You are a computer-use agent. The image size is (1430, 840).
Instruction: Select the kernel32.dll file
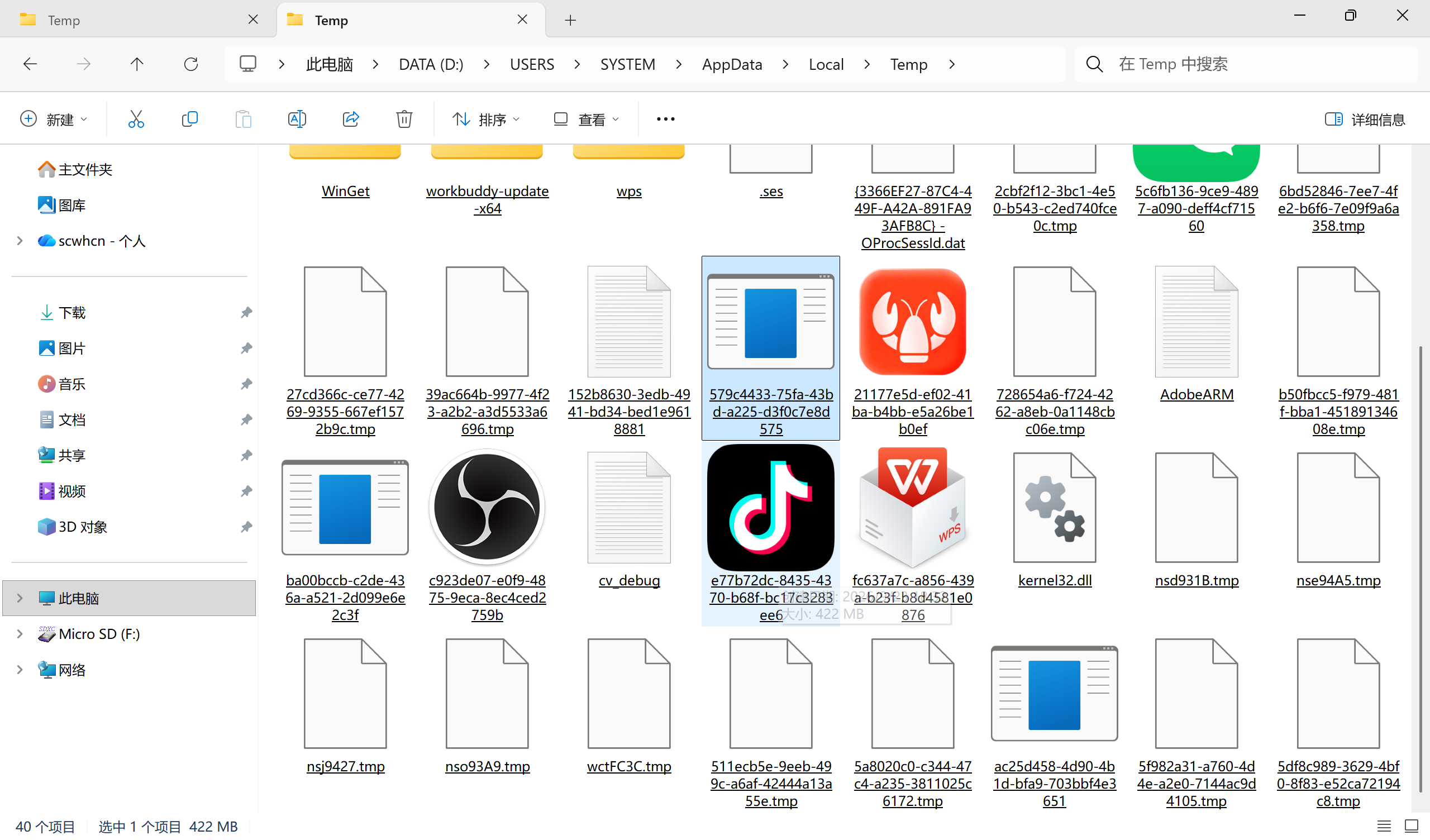[1054, 519]
